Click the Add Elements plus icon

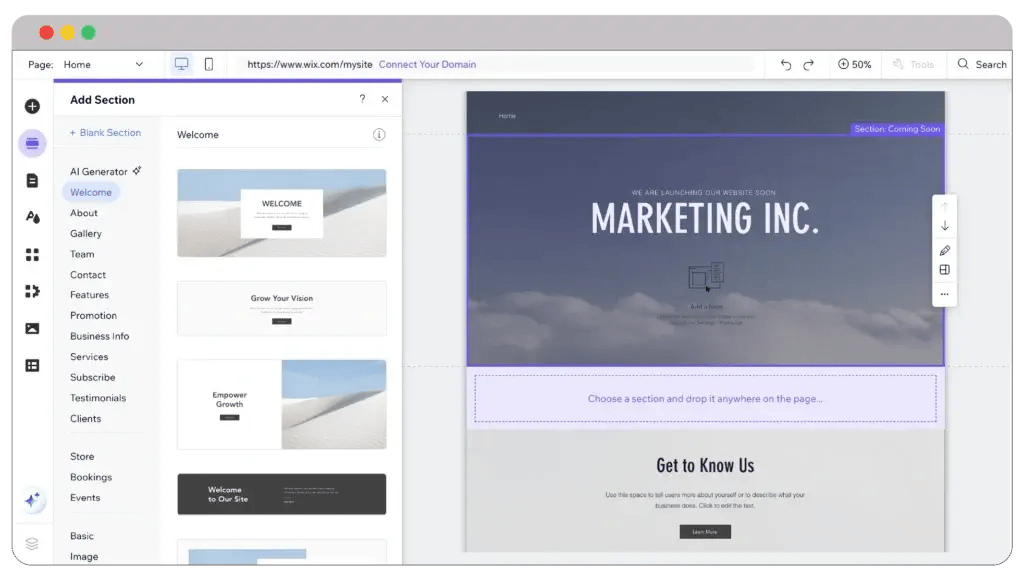pos(32,107)
